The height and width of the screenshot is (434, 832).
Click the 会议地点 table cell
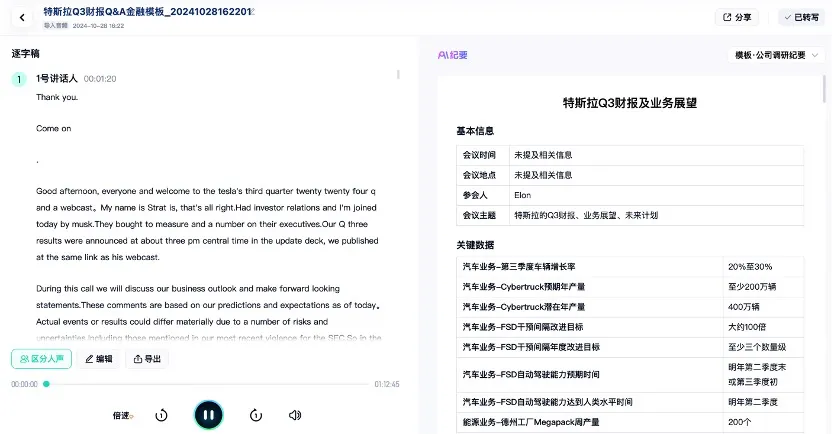coord(482,175)
